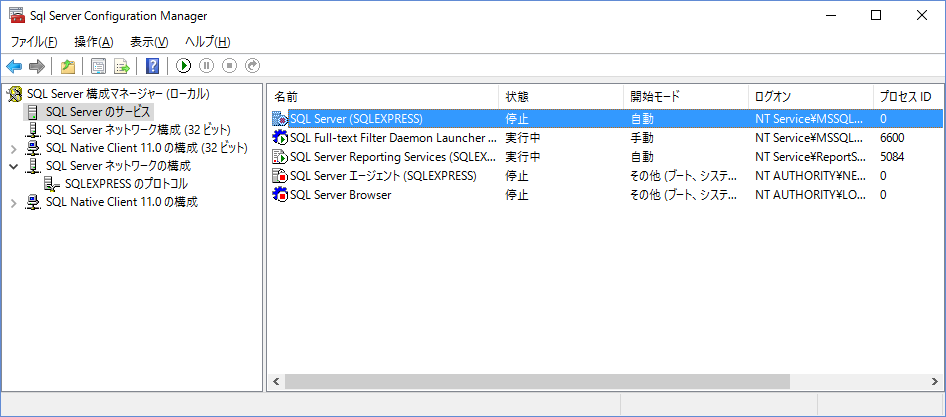Screen dimensions: 946x417
Task: Select SQL Server ネットワークの構成 tree label
Action: pyautogui.click(x=118, y=166)
